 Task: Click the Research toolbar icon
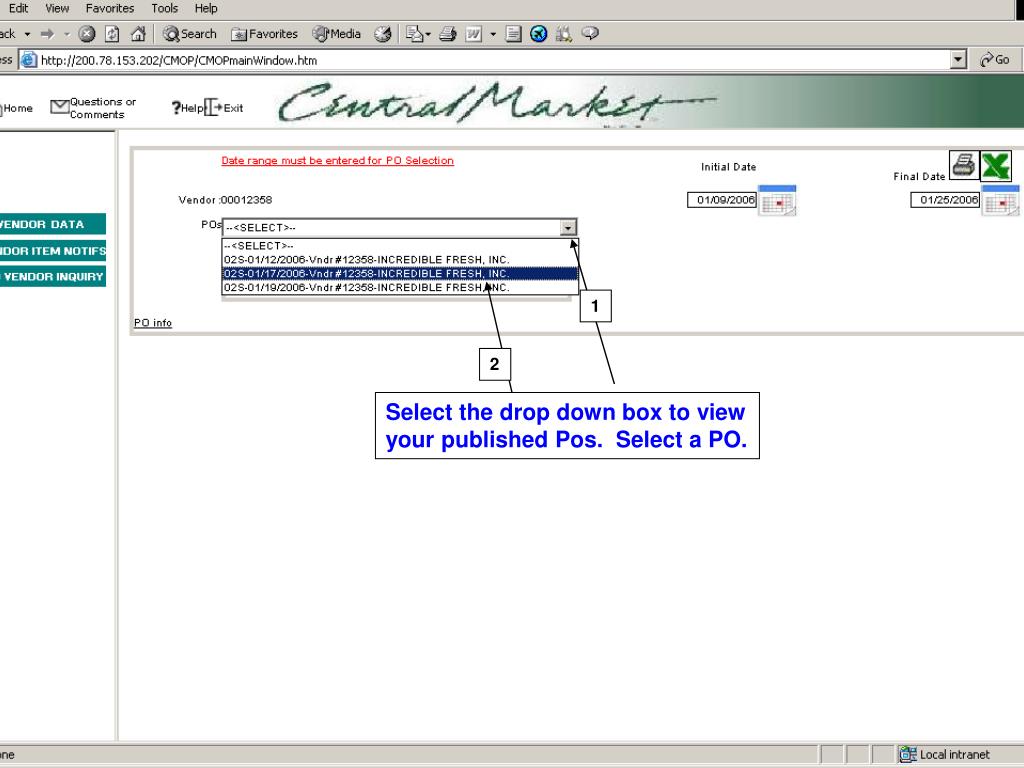[x=564, y=34]
